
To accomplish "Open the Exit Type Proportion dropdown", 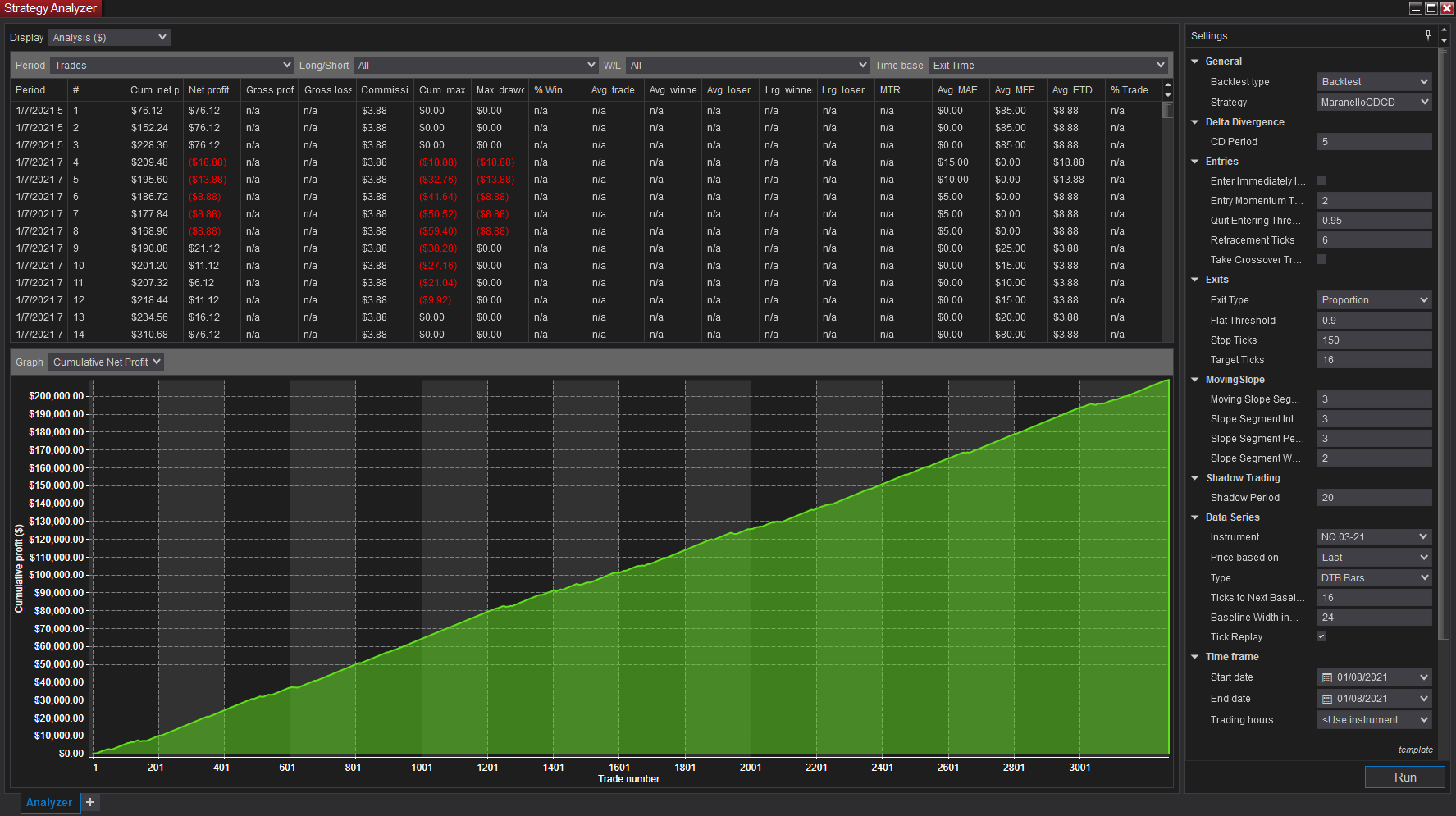I will (1374, 299).
